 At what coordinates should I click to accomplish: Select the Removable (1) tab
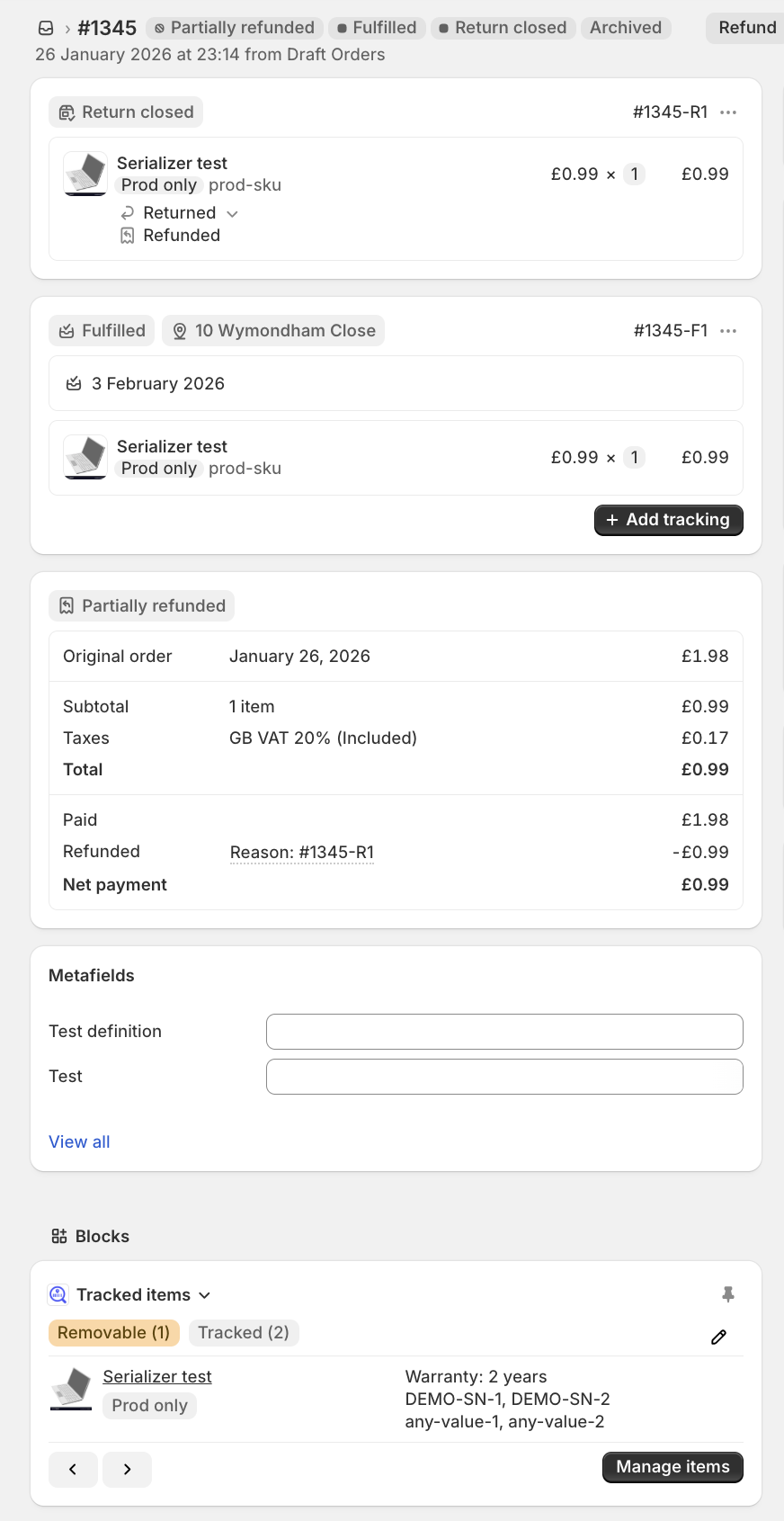114,1333
